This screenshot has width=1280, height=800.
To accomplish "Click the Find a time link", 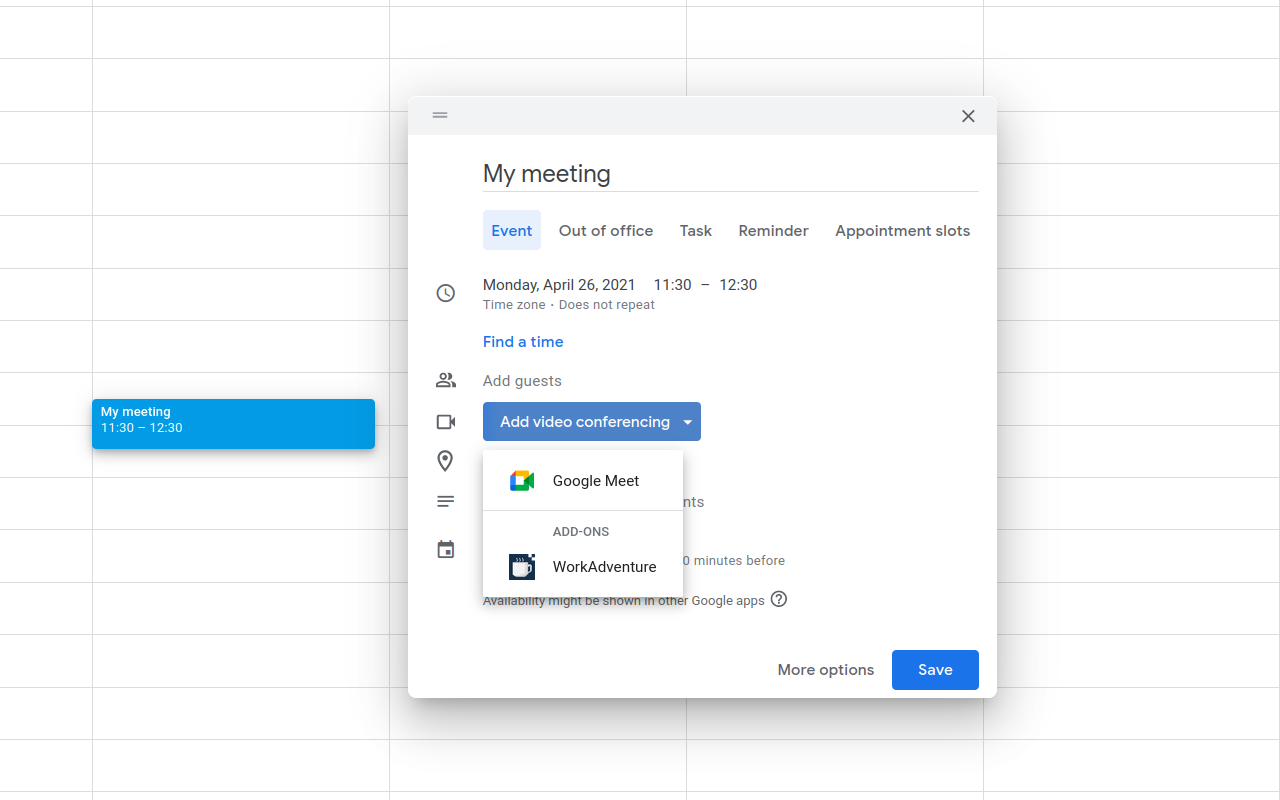I will coord(523,342).
